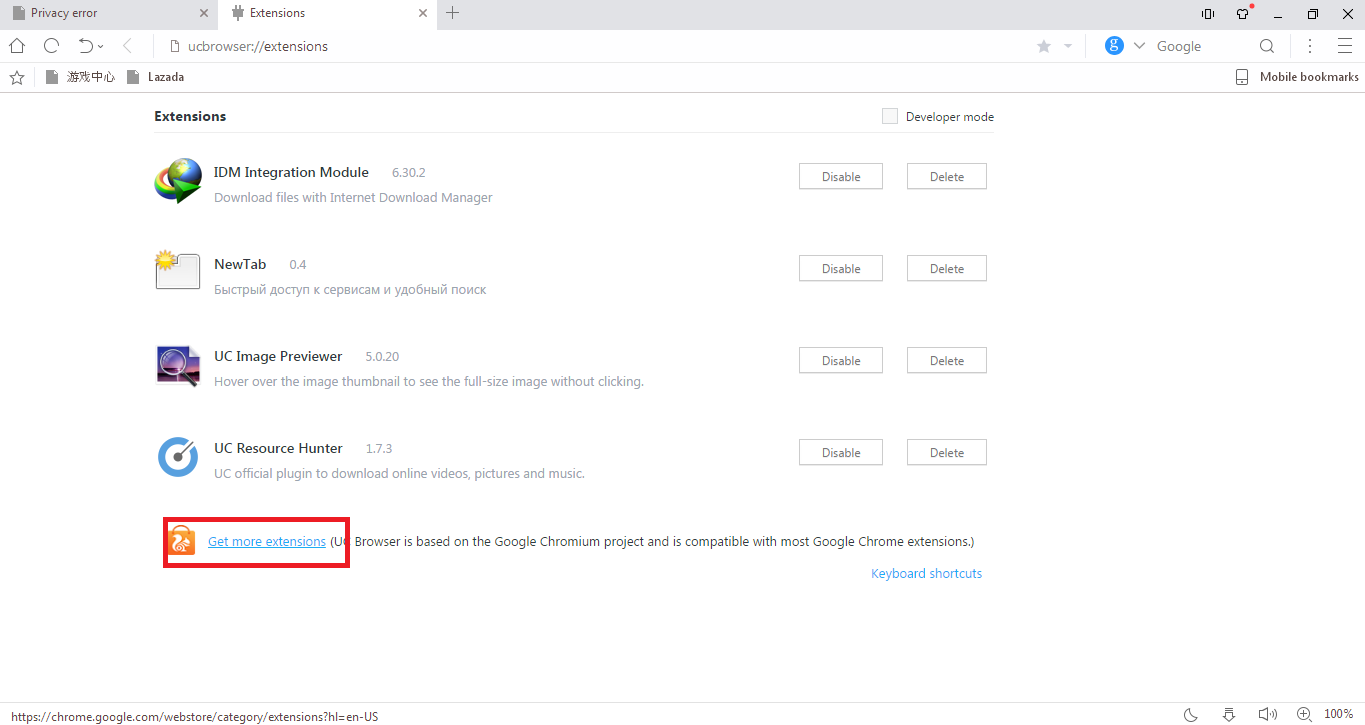Viewport: 1365px width, 725px height.
Task: Open the three-dot options menu
Action: coord(1310,46)
